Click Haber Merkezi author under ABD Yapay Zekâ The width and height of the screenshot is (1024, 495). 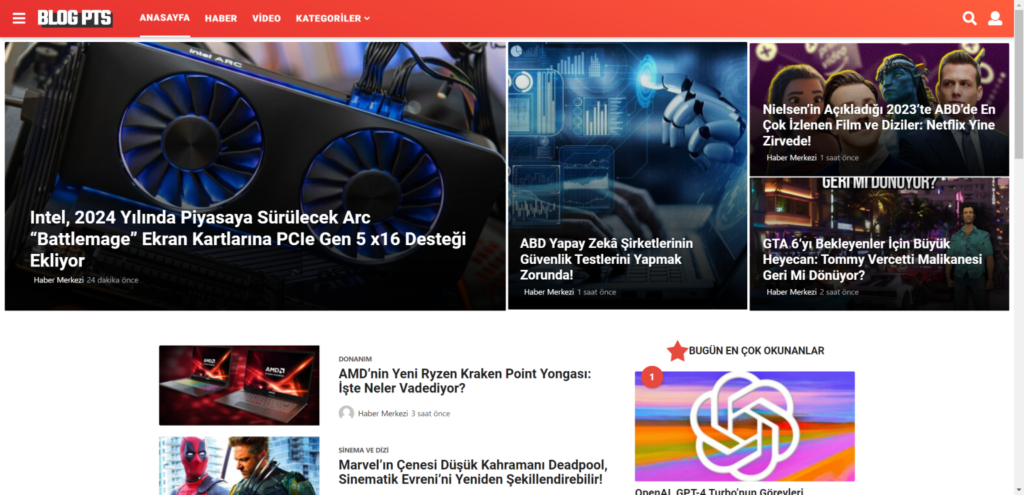click(549, 292)
